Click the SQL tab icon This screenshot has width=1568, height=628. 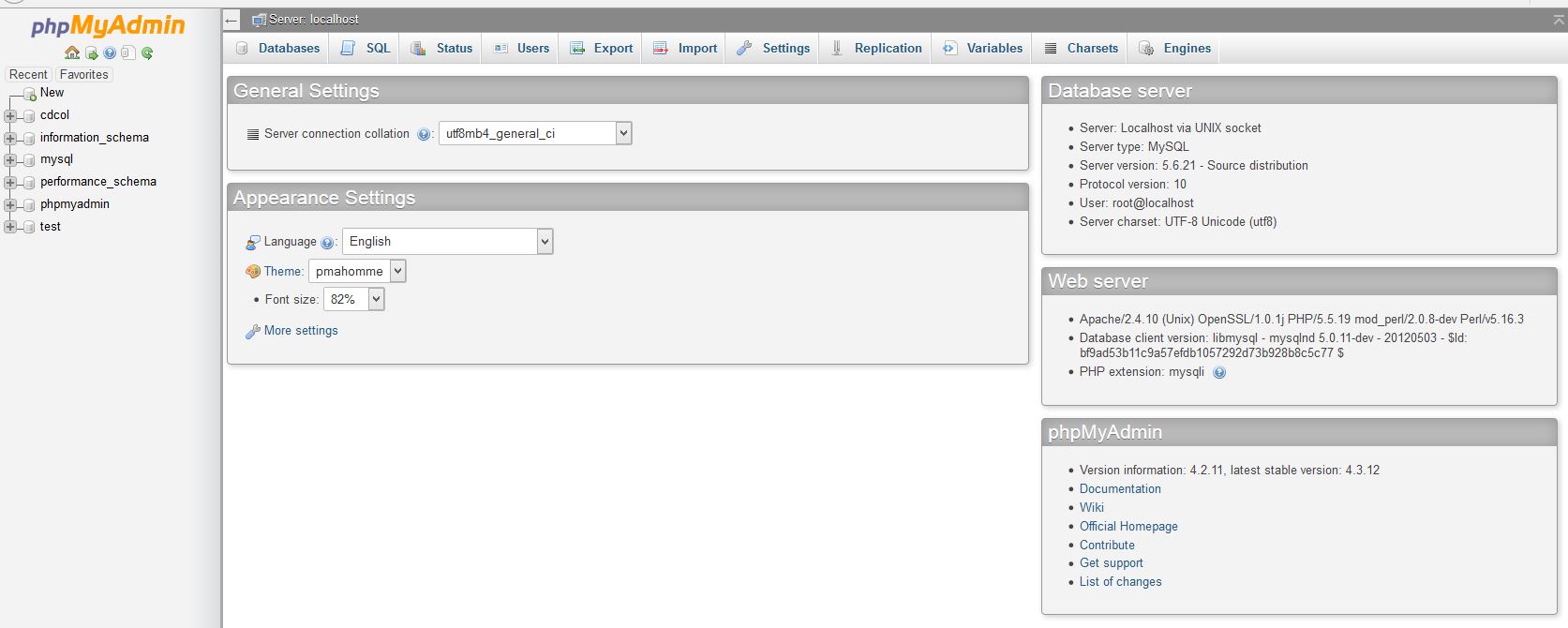click(348, 48)
